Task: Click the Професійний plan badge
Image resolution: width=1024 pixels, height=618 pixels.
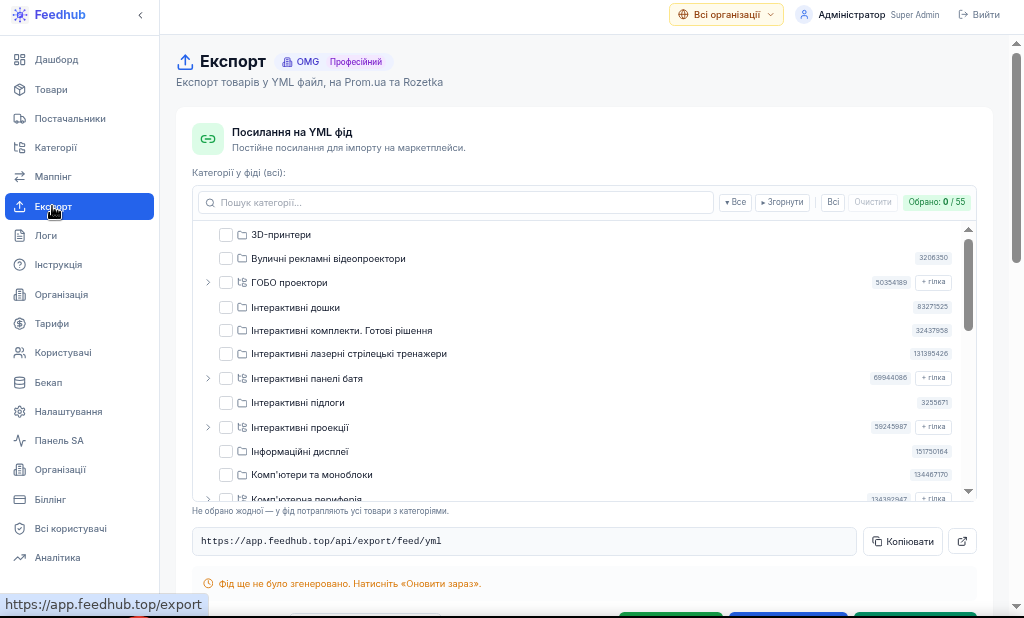Action: pos(356,62)
